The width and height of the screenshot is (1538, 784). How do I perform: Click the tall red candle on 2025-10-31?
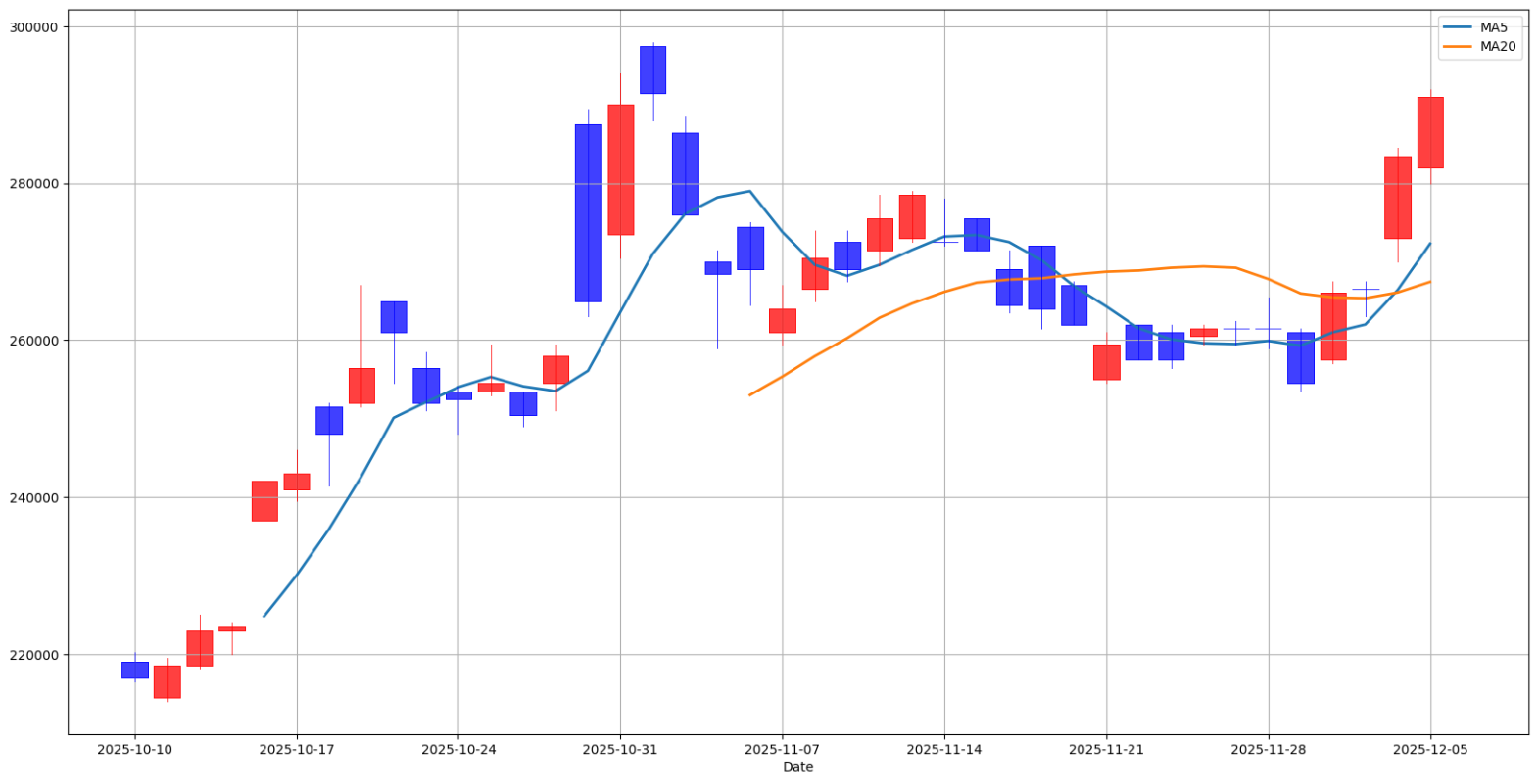click(620, 170)
